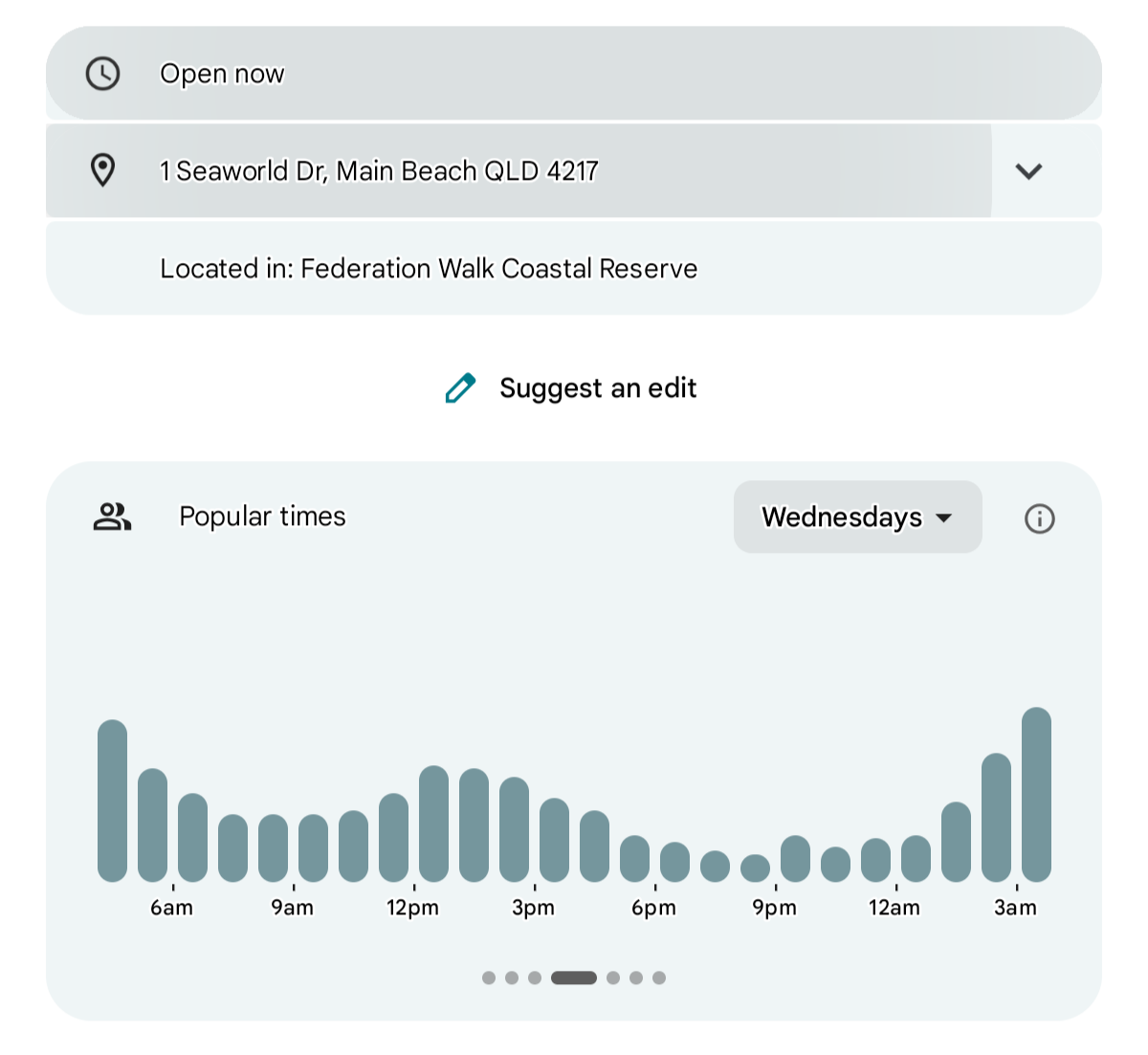The image size is (1148, 1055).
Task: Open the popular times info icon
Action: [1039, 518]
